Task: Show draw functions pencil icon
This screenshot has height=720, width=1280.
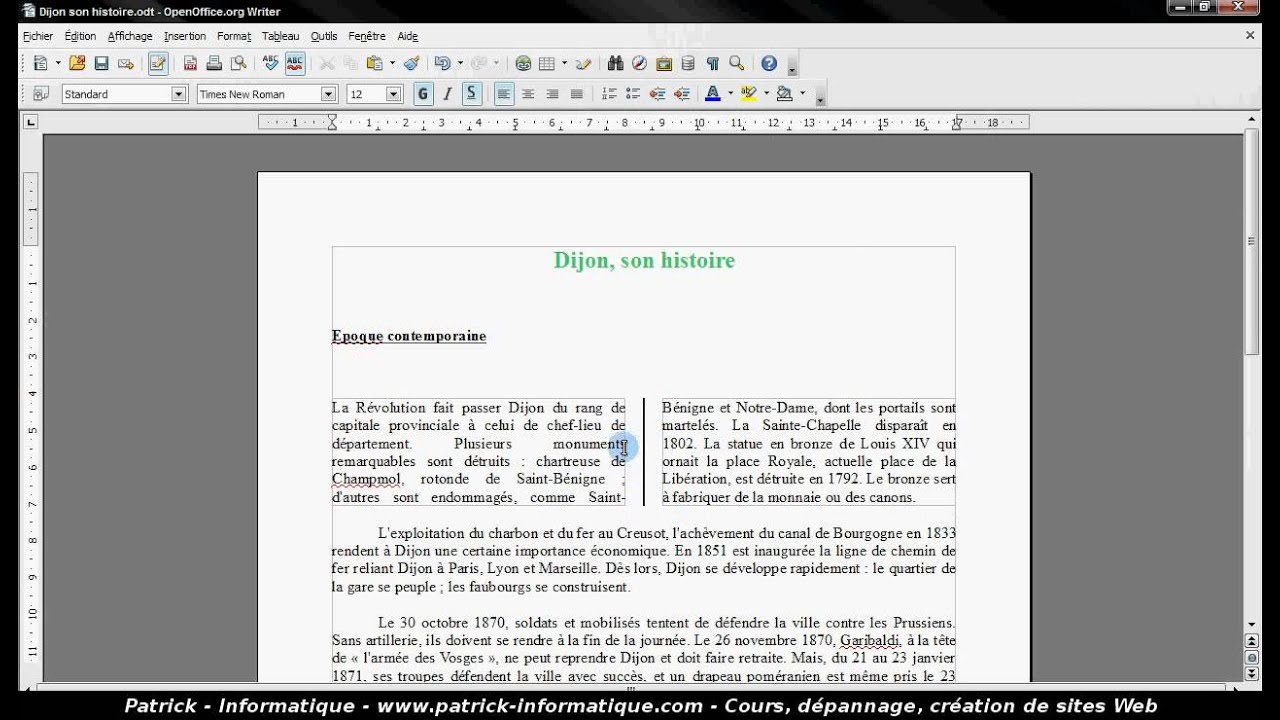Action: [x=584, y=63]
